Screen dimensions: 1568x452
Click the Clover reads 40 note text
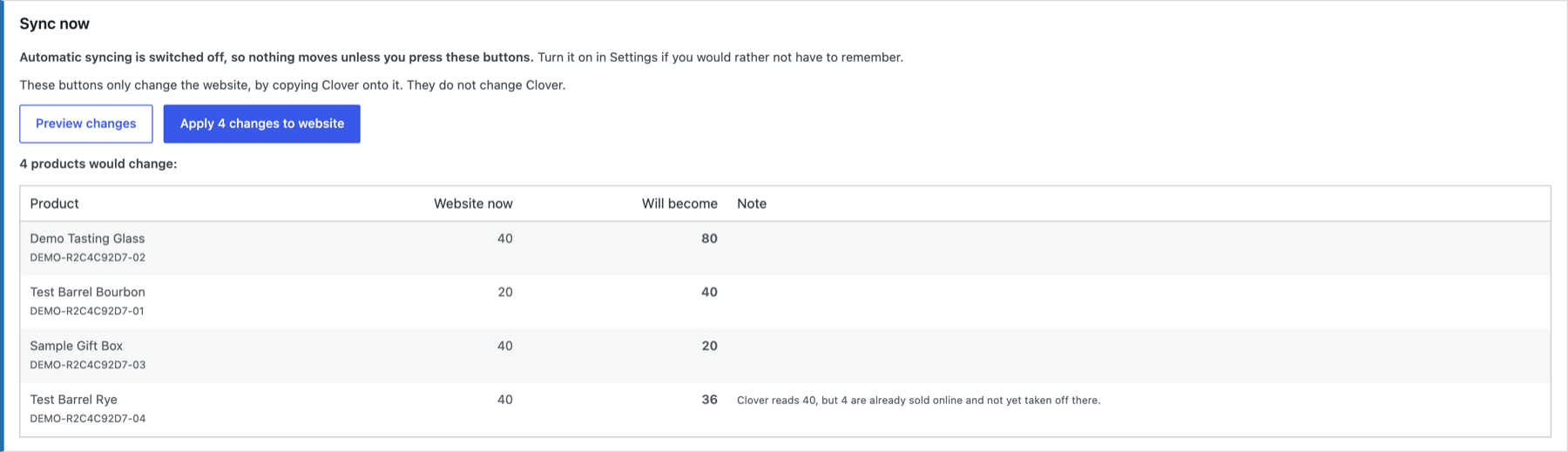pyautogui.click(x=919, y=401)
